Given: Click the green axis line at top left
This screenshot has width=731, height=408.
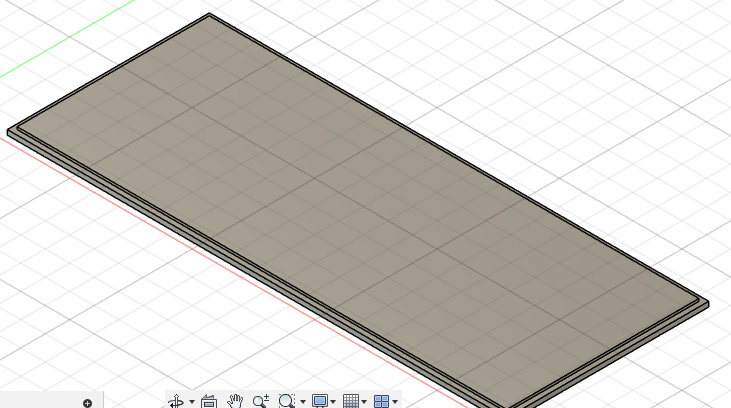Looking at the screenshot, I should coord(70,40).
